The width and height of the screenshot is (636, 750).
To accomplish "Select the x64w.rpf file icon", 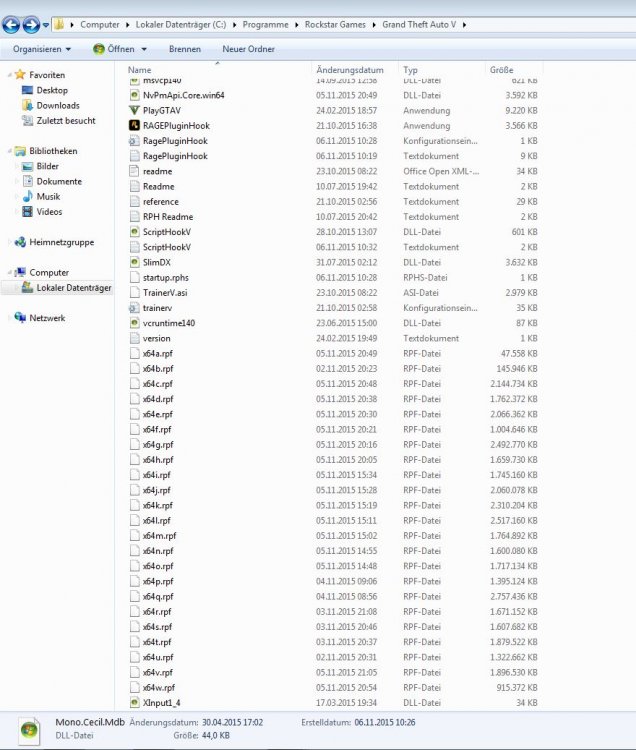I will (135, 687).
